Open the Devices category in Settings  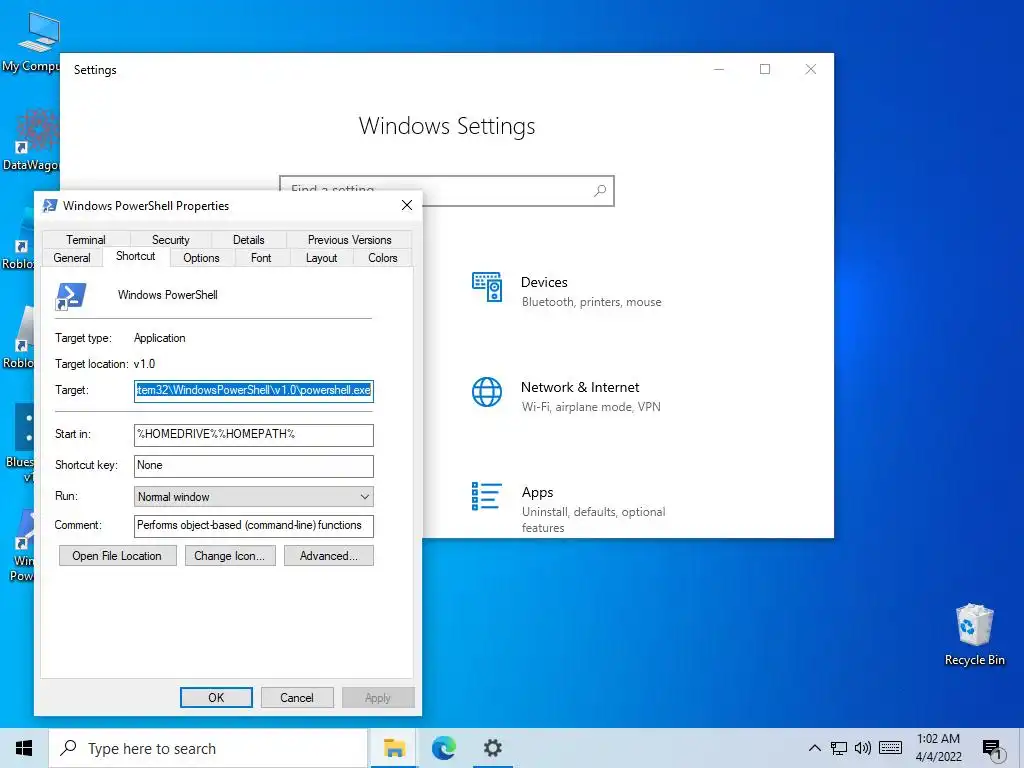point(567,291)
